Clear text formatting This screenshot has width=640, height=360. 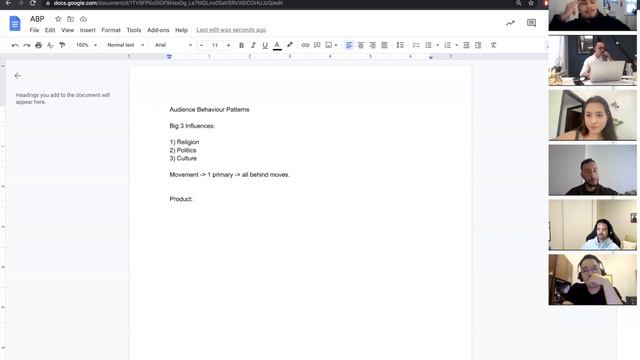click(x=493, y=45)
